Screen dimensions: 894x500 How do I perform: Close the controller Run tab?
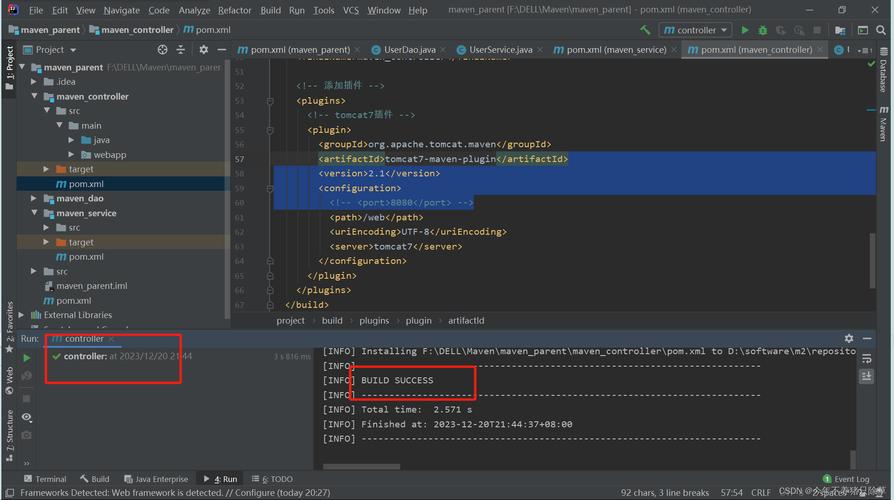111,339
